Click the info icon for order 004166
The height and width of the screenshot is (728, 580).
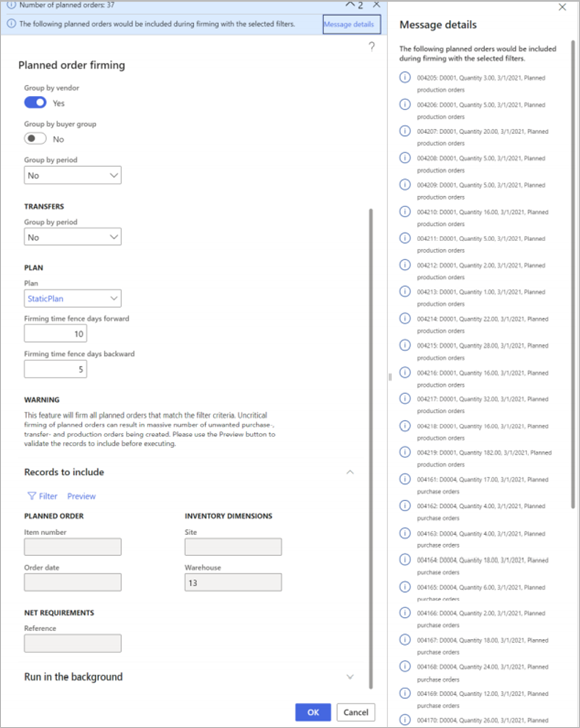coord(405,612)
